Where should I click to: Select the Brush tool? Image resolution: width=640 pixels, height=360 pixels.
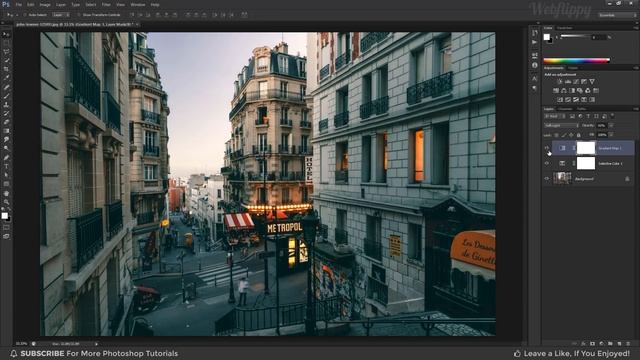6,96
